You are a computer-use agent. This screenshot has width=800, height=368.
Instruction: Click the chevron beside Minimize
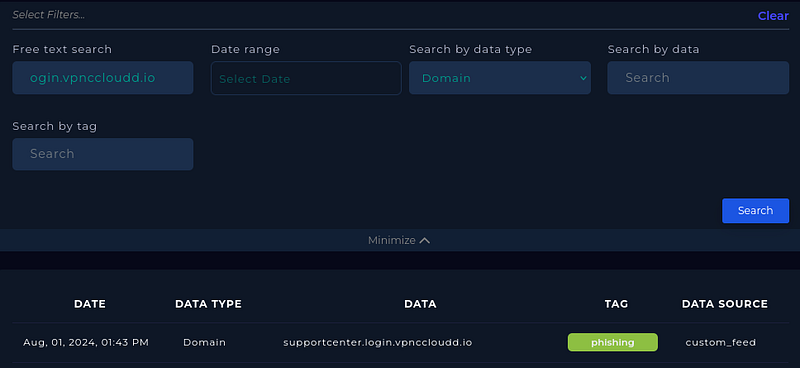click(424, 240)
